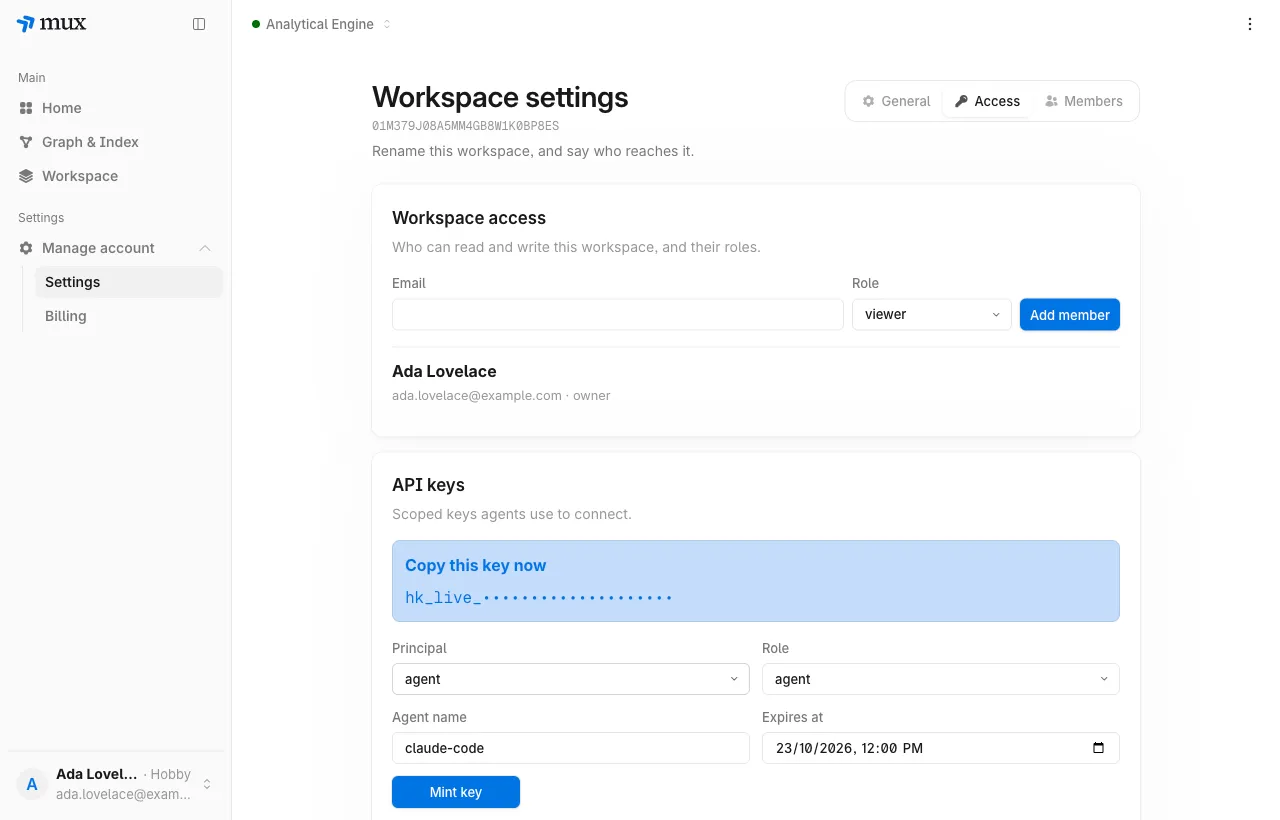Collapse the sidebar panel icon
Viewport: 1280px width, 820px height.
199,24
